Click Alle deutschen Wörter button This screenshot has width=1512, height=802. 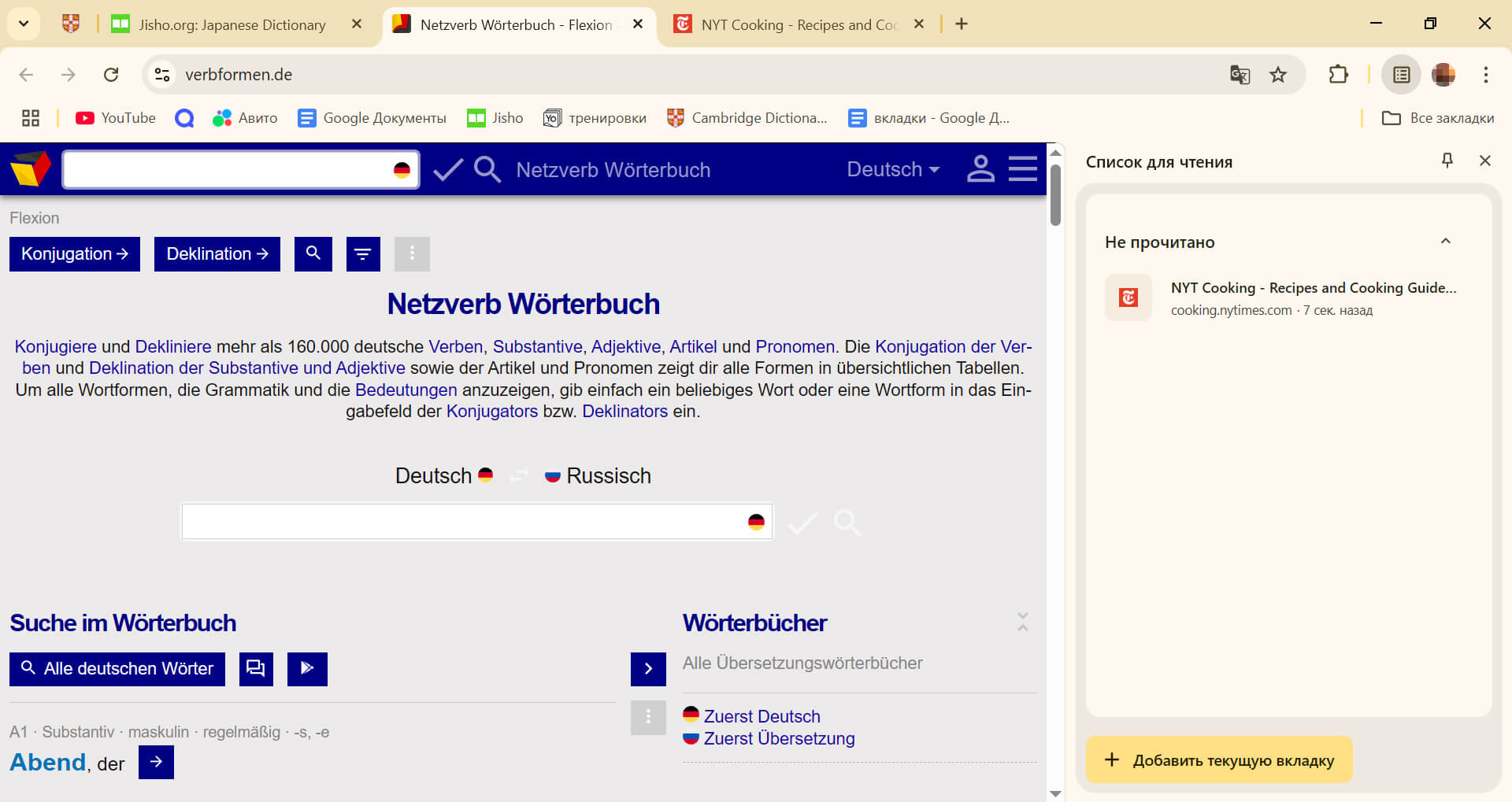(x=117, y=669)
